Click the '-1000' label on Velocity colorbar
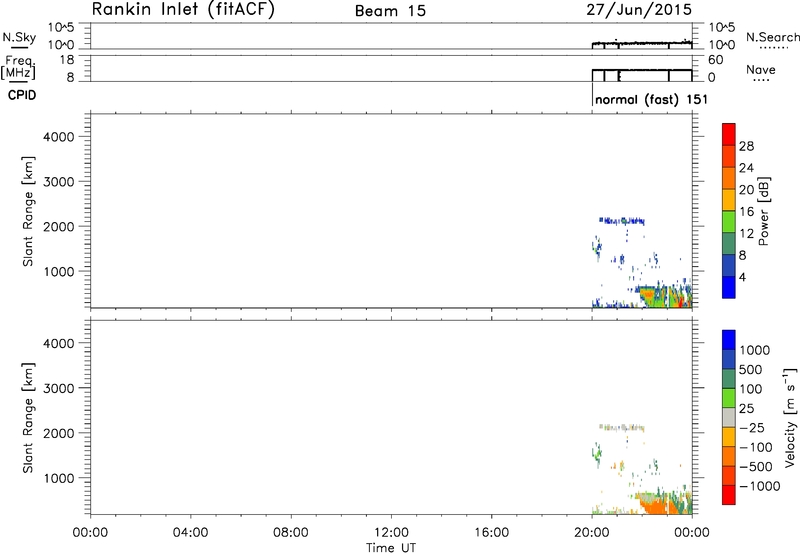 pyautogui.click(x=759, y=486)
